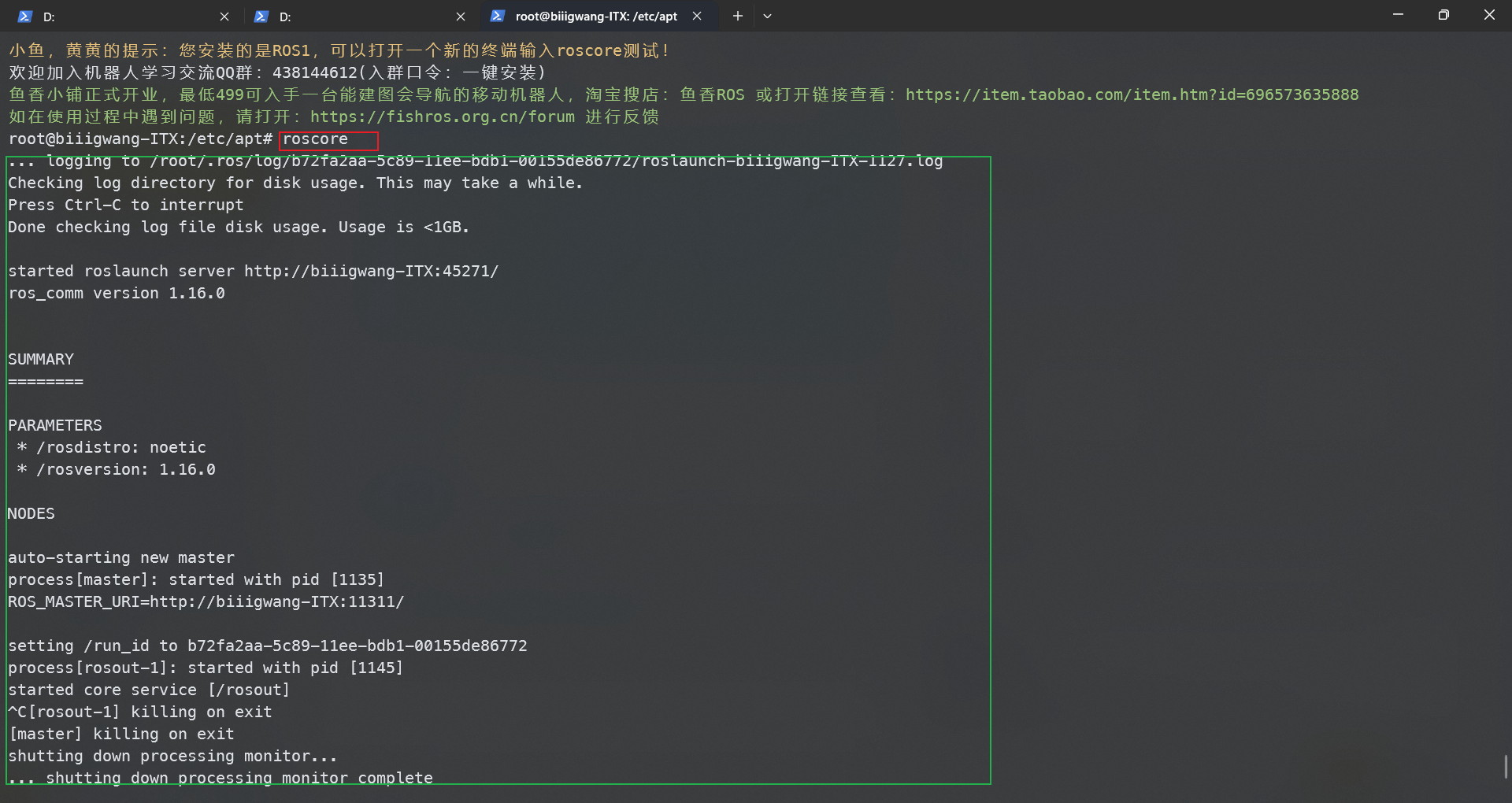1512x803 pixels.
Task: Click the typed roscore command
Action: 315,139
